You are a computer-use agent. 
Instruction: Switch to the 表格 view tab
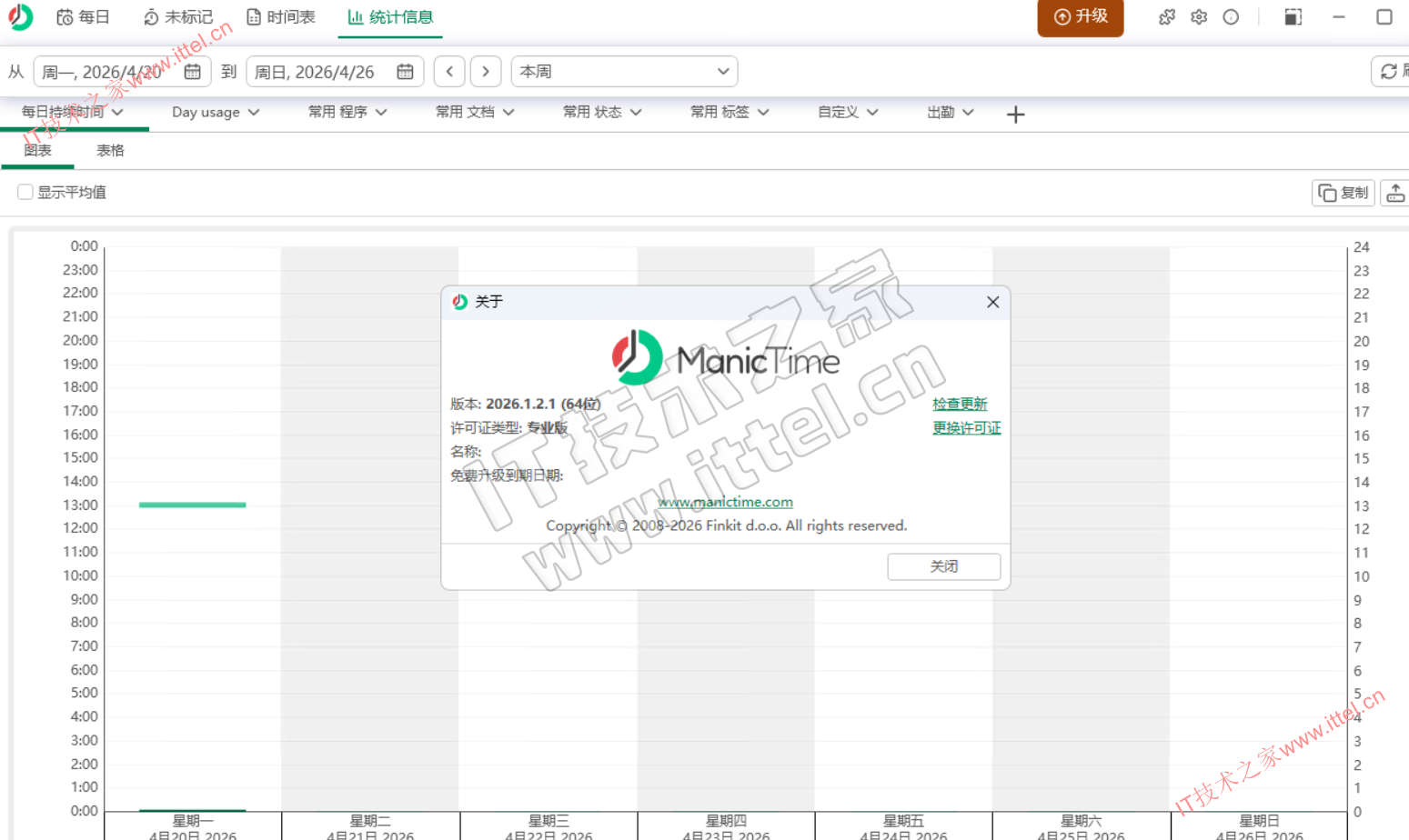click(x=110, y=151)
